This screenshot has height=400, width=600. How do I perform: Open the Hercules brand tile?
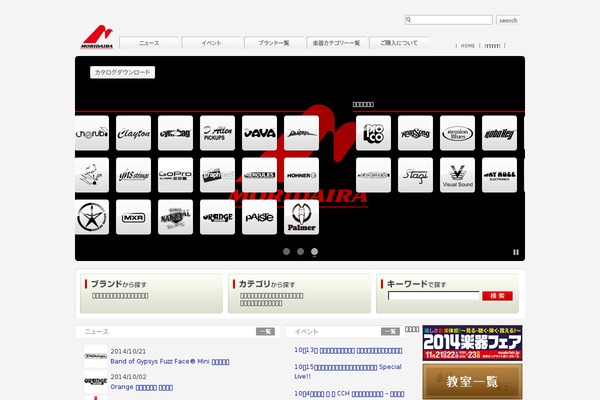259,175
